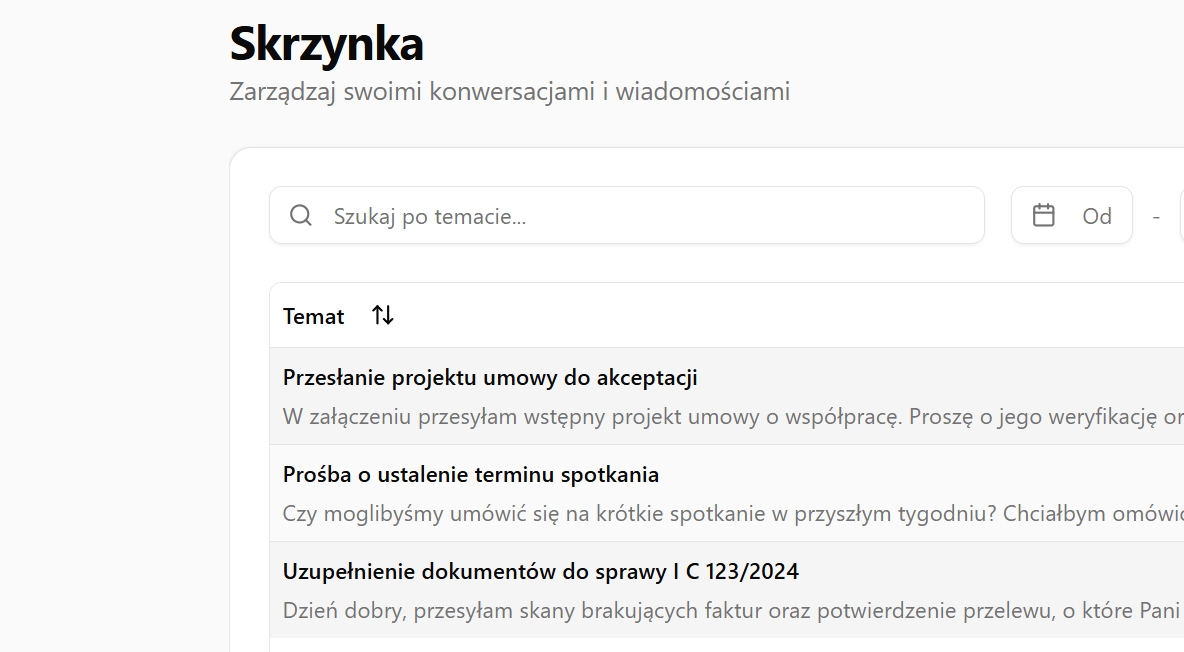Click into the Szukaj po temacie search field
The height and width of the screenshot is (652, 1184).
coord(600,215)
